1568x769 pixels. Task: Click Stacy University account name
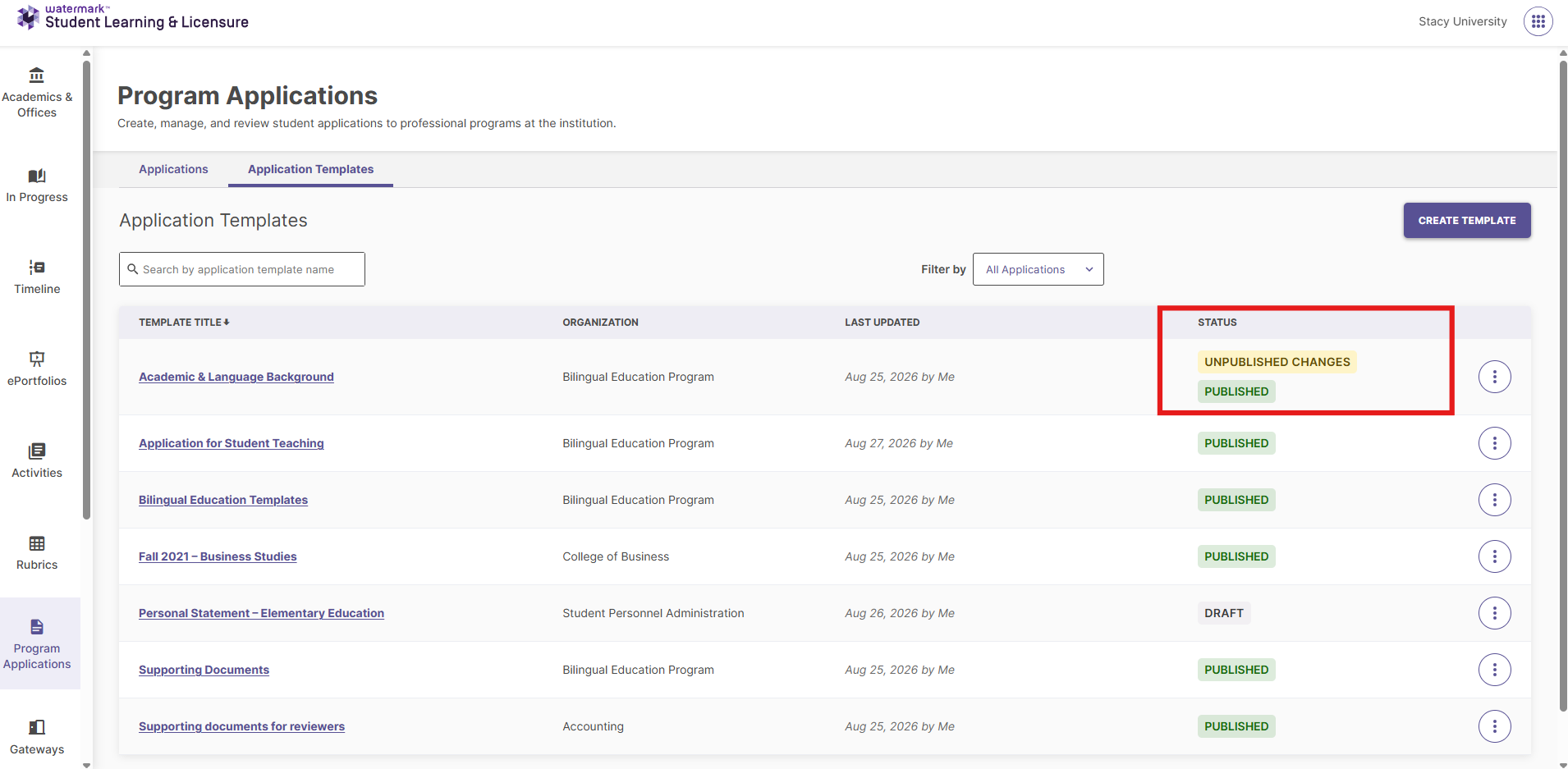click(1462, 21)
